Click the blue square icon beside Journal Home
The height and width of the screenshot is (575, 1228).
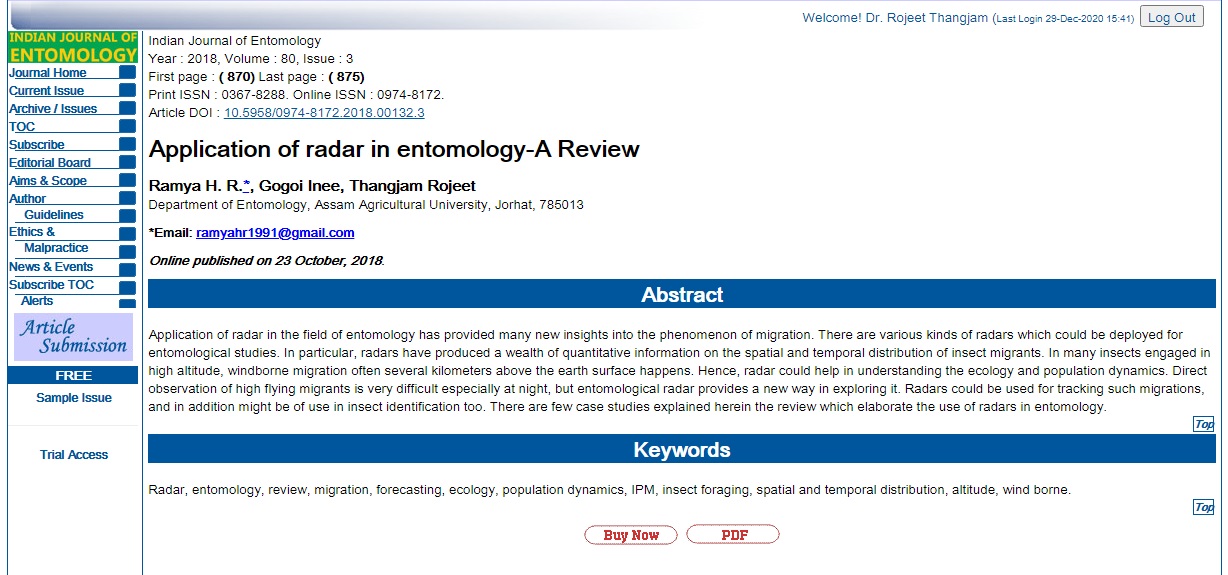click(127, 73)
